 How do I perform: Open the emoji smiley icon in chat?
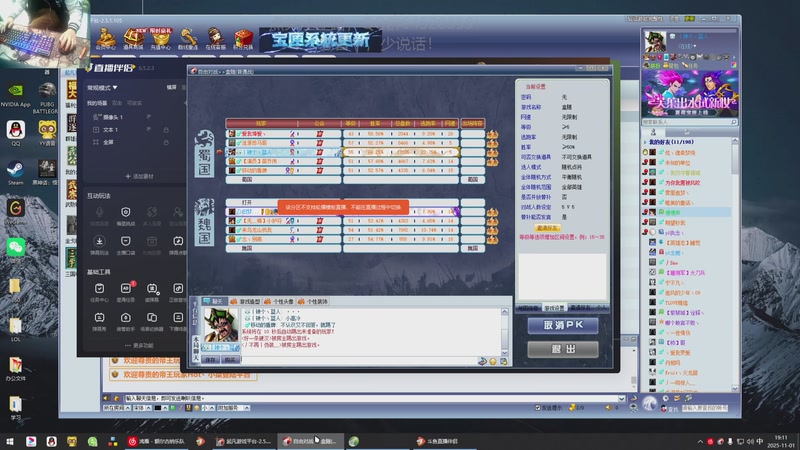(493, 361)
